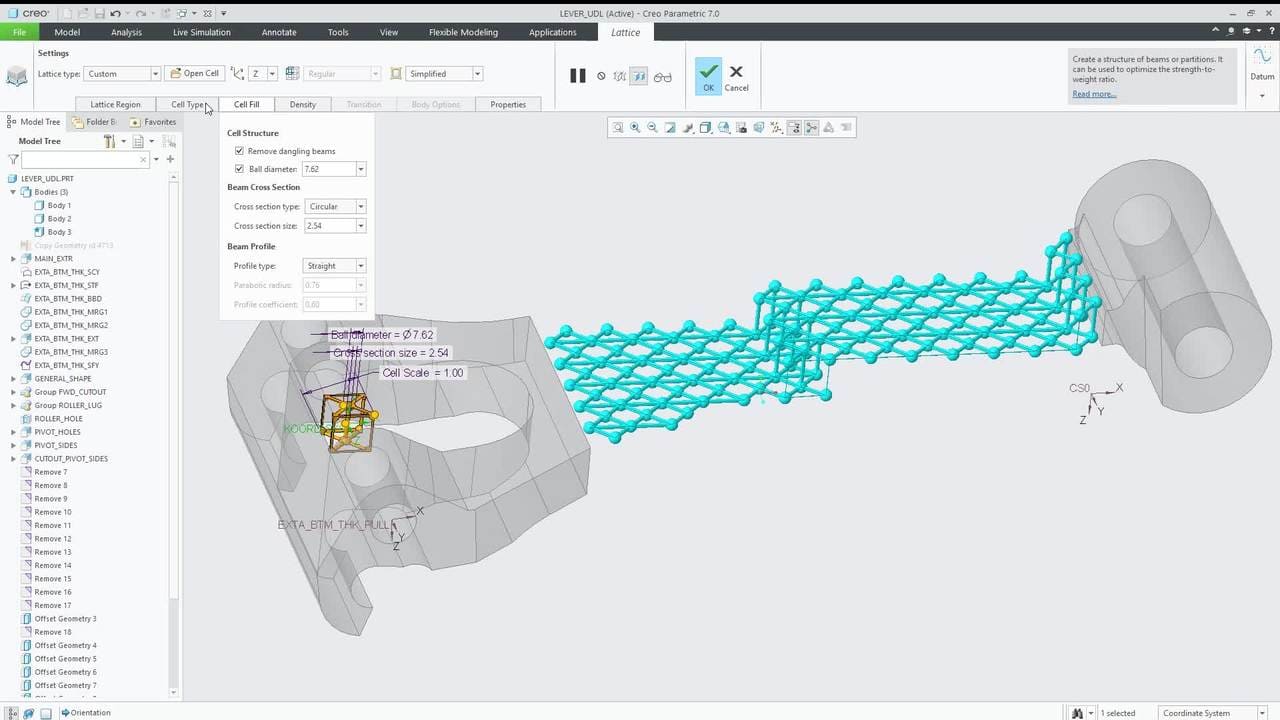This screenshot has width=1280, height=720.
Task: Open the Flexible Modeling ribbon tab
Action: [x=463, y=32]
